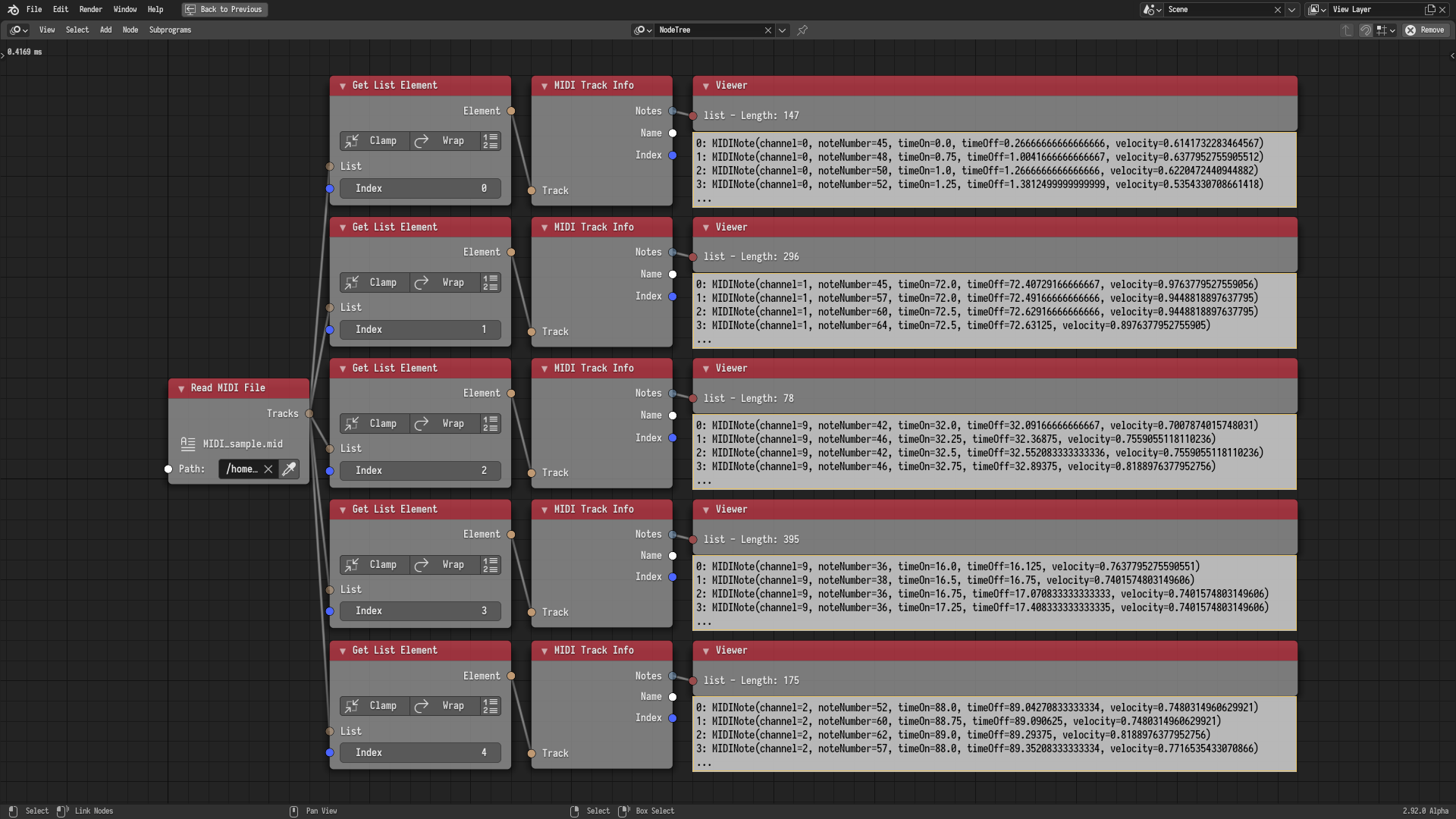Click list-index icon in Index 1 node
Screen dimensions: 1456x819
(x=491, y=283)
